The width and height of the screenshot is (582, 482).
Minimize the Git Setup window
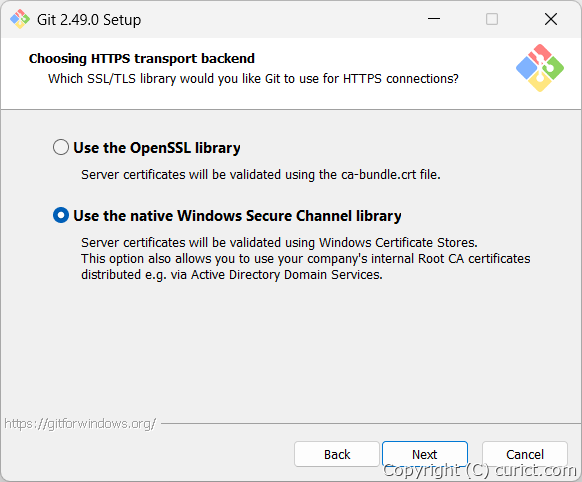click(x=434, y=19)
